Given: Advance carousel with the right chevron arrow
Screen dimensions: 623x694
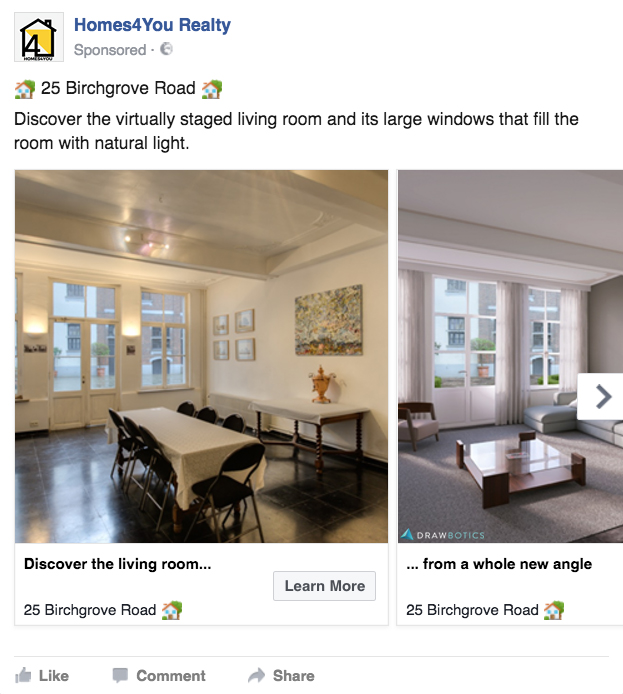Looking at the screenshot, I should coord(600,397).
